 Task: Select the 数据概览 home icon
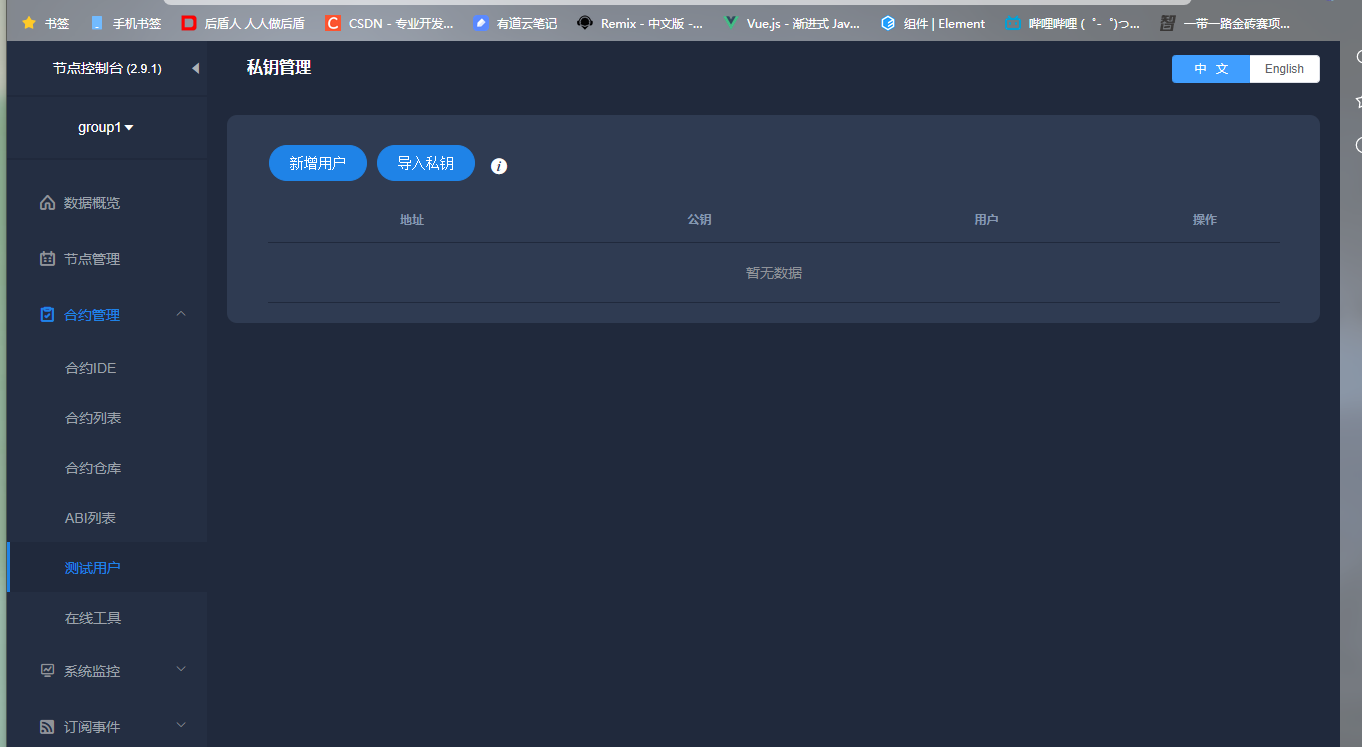pyautogui.click(x=47, y=202)
